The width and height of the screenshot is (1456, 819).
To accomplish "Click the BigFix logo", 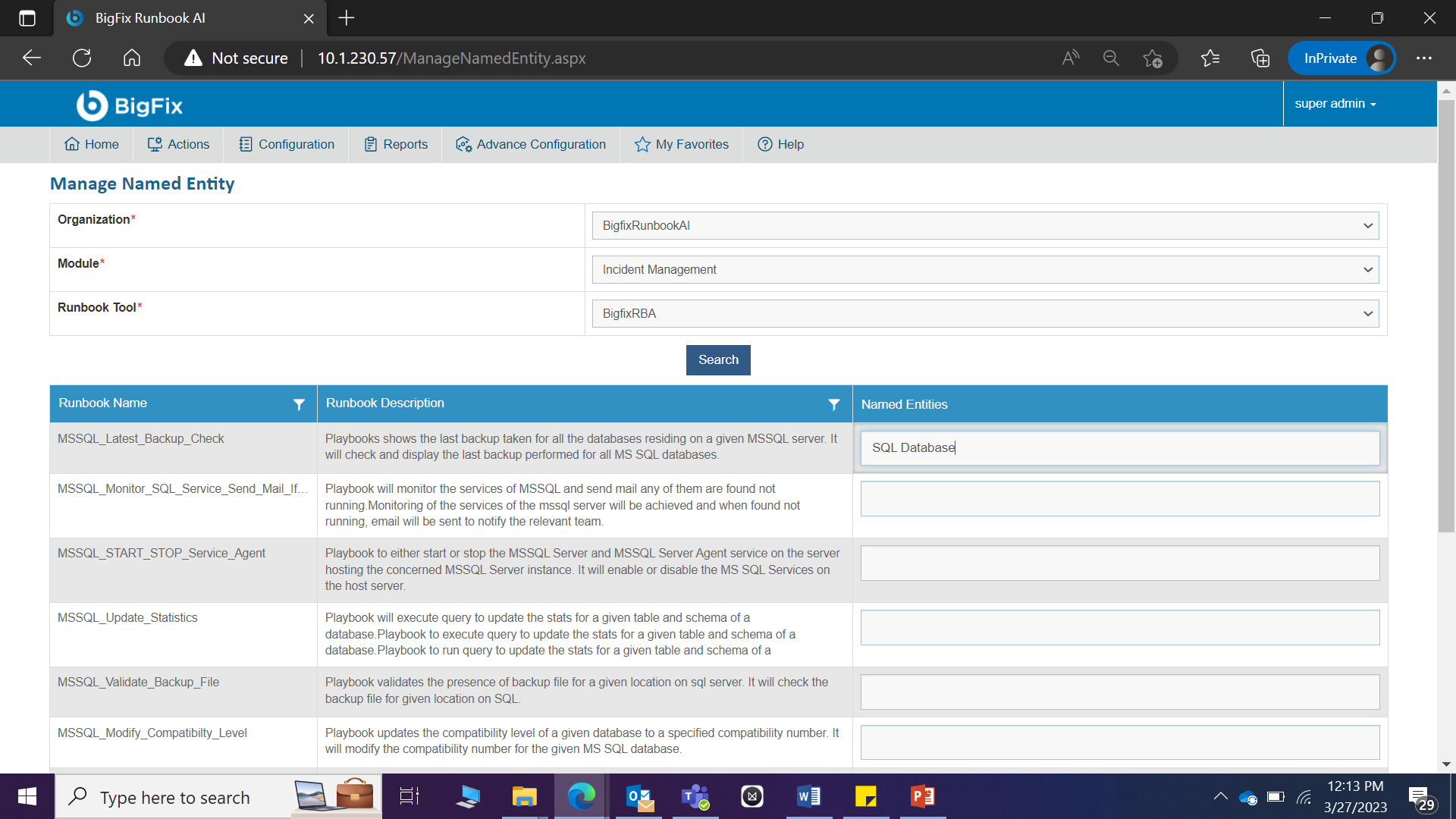I will (130, 105).
